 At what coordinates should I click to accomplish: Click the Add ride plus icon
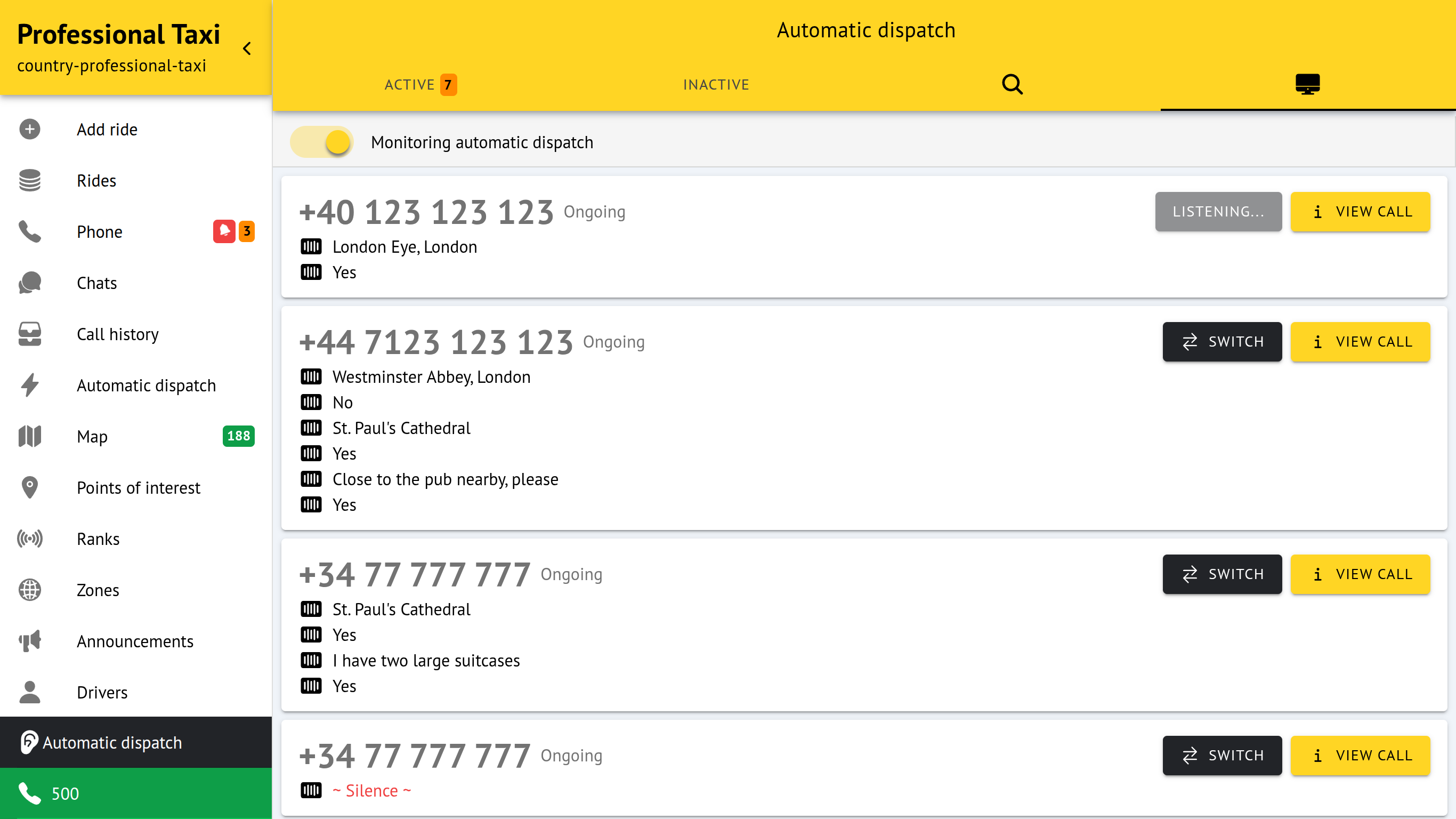[x=29, y=129]
